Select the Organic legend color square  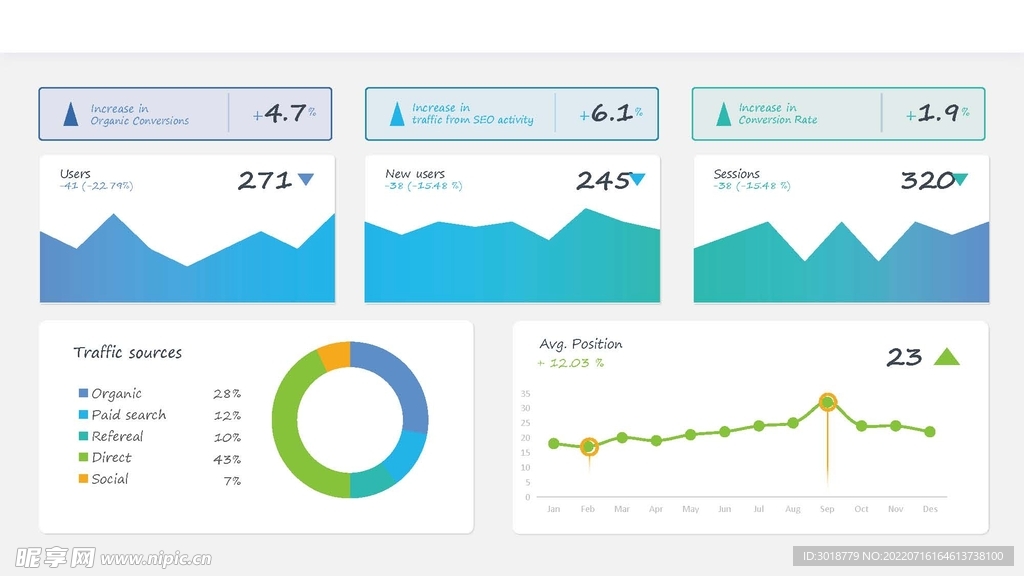pyautogui.click(x=84, y=394)
